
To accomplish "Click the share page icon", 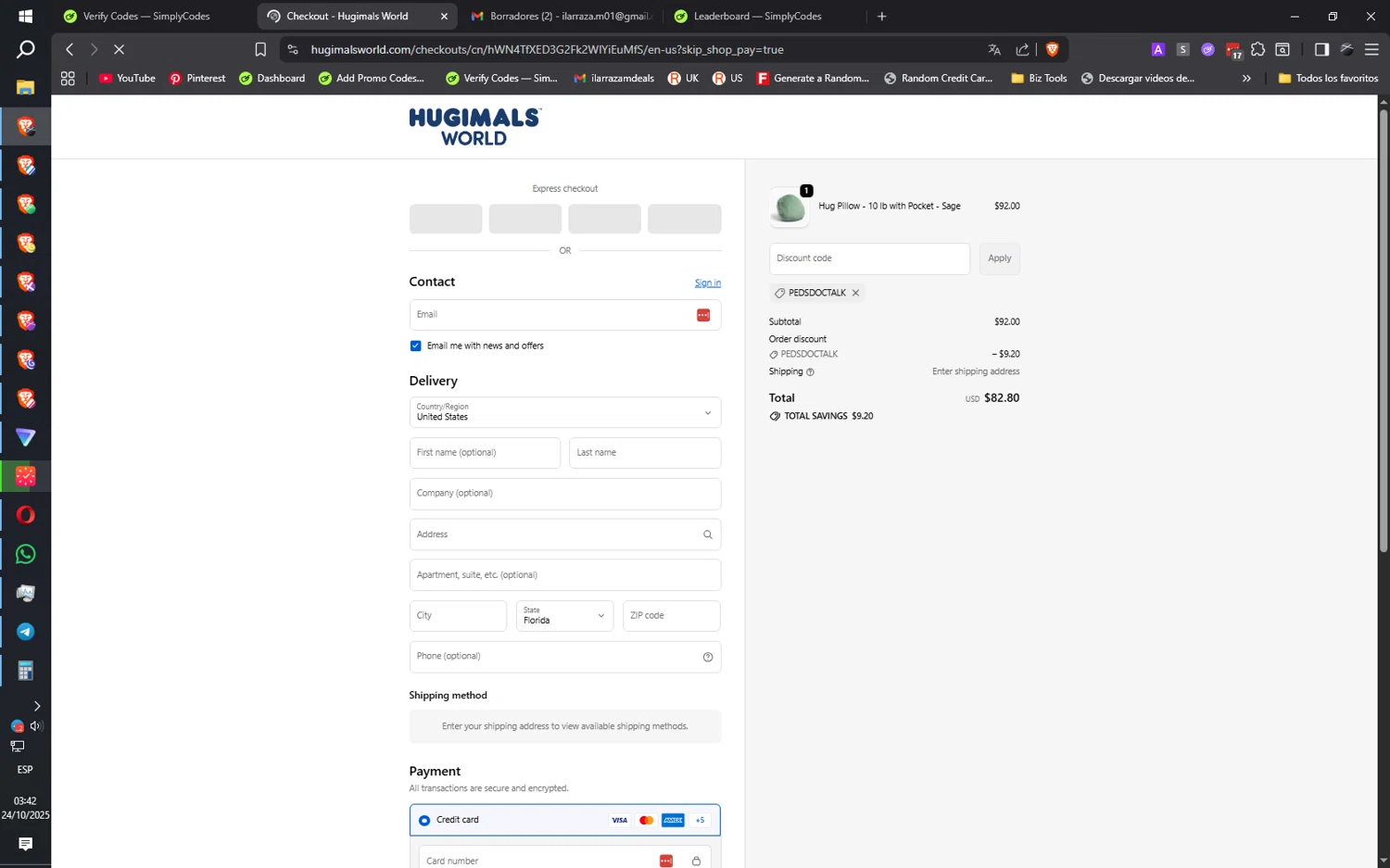I will pyautogui.click(x=1022, y=49).
